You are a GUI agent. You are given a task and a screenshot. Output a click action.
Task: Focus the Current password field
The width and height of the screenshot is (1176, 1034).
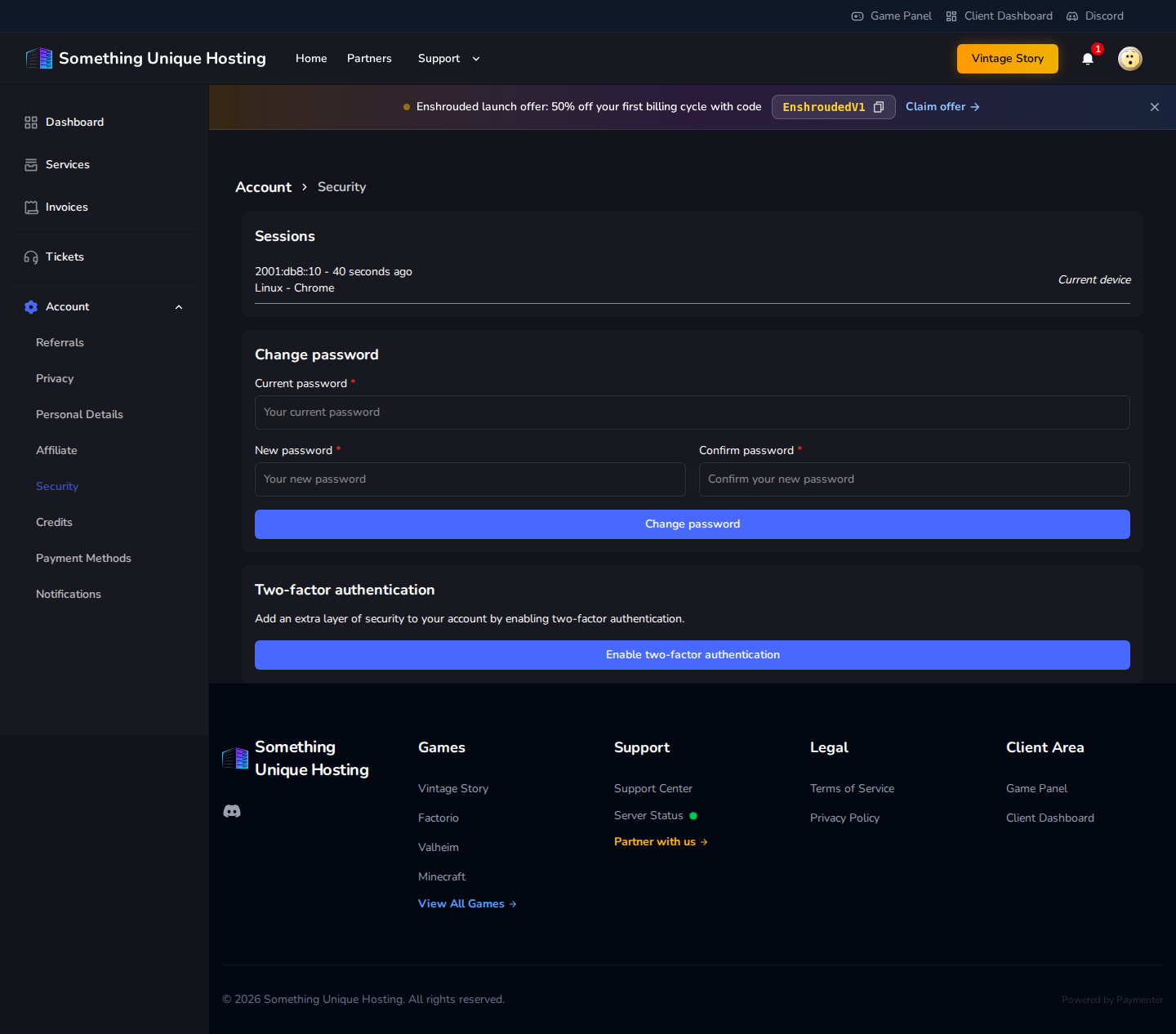[693, 412]
